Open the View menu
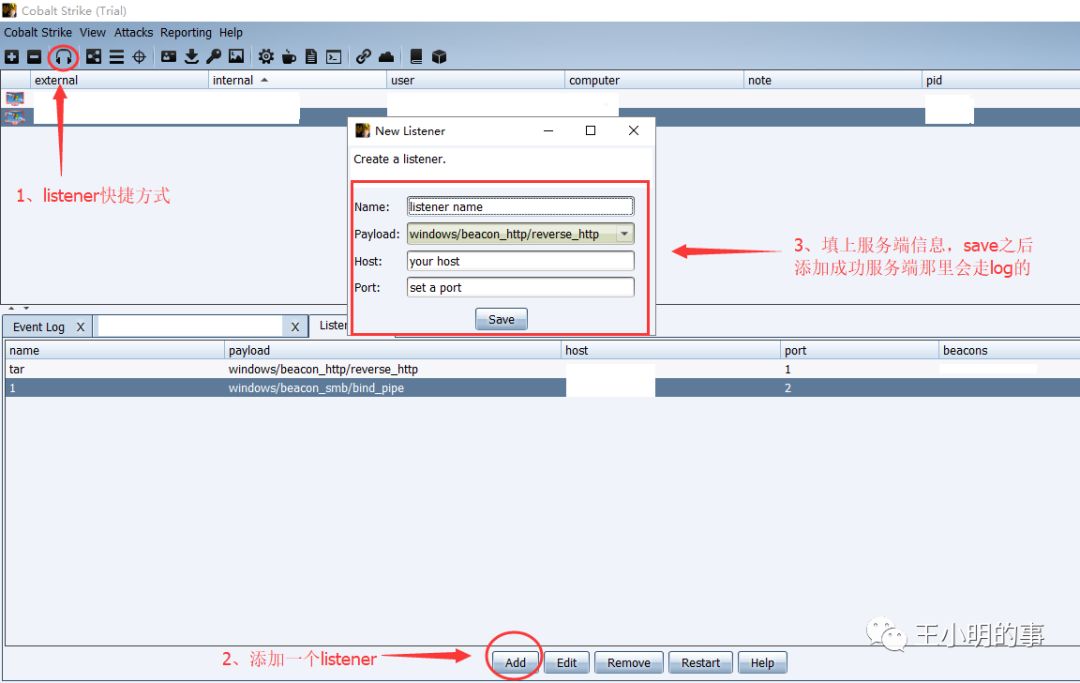 tap(92, 32)
